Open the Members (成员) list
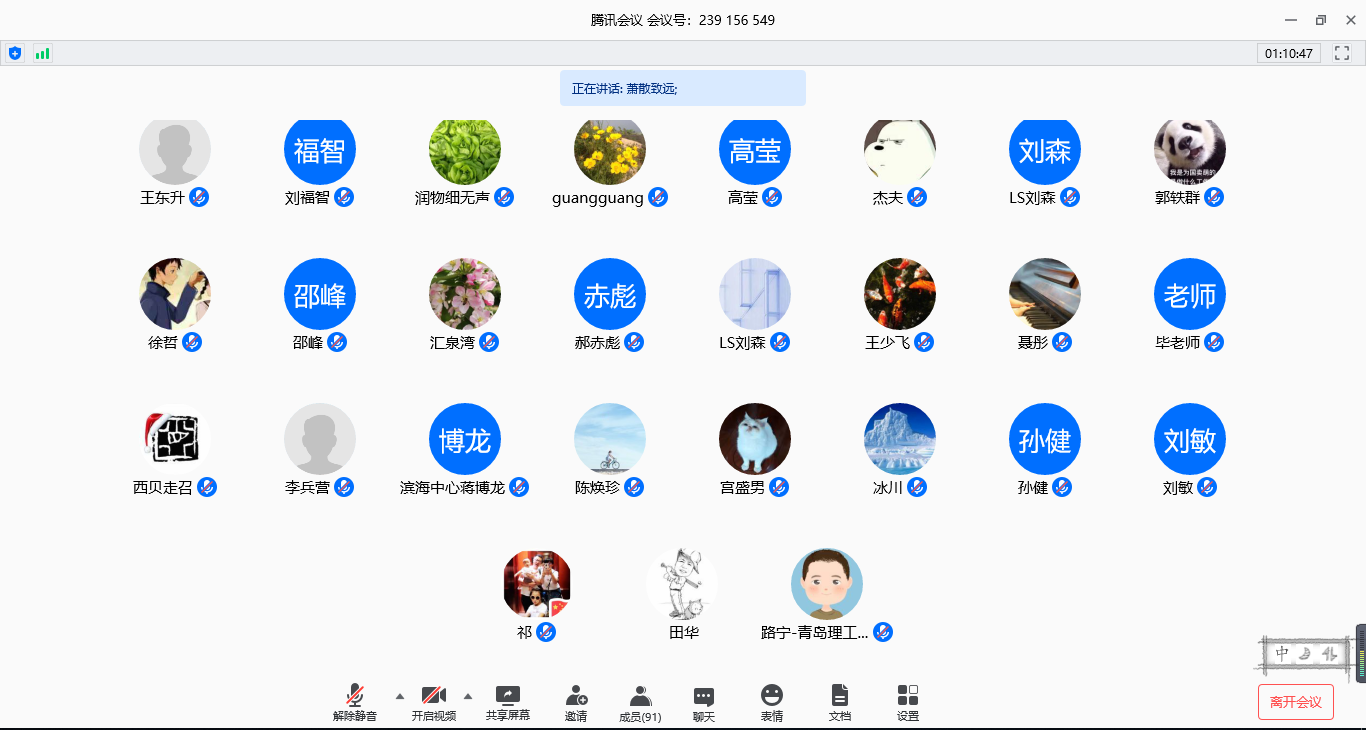This screenshot has height=730, width=1366. click(640, 702)
